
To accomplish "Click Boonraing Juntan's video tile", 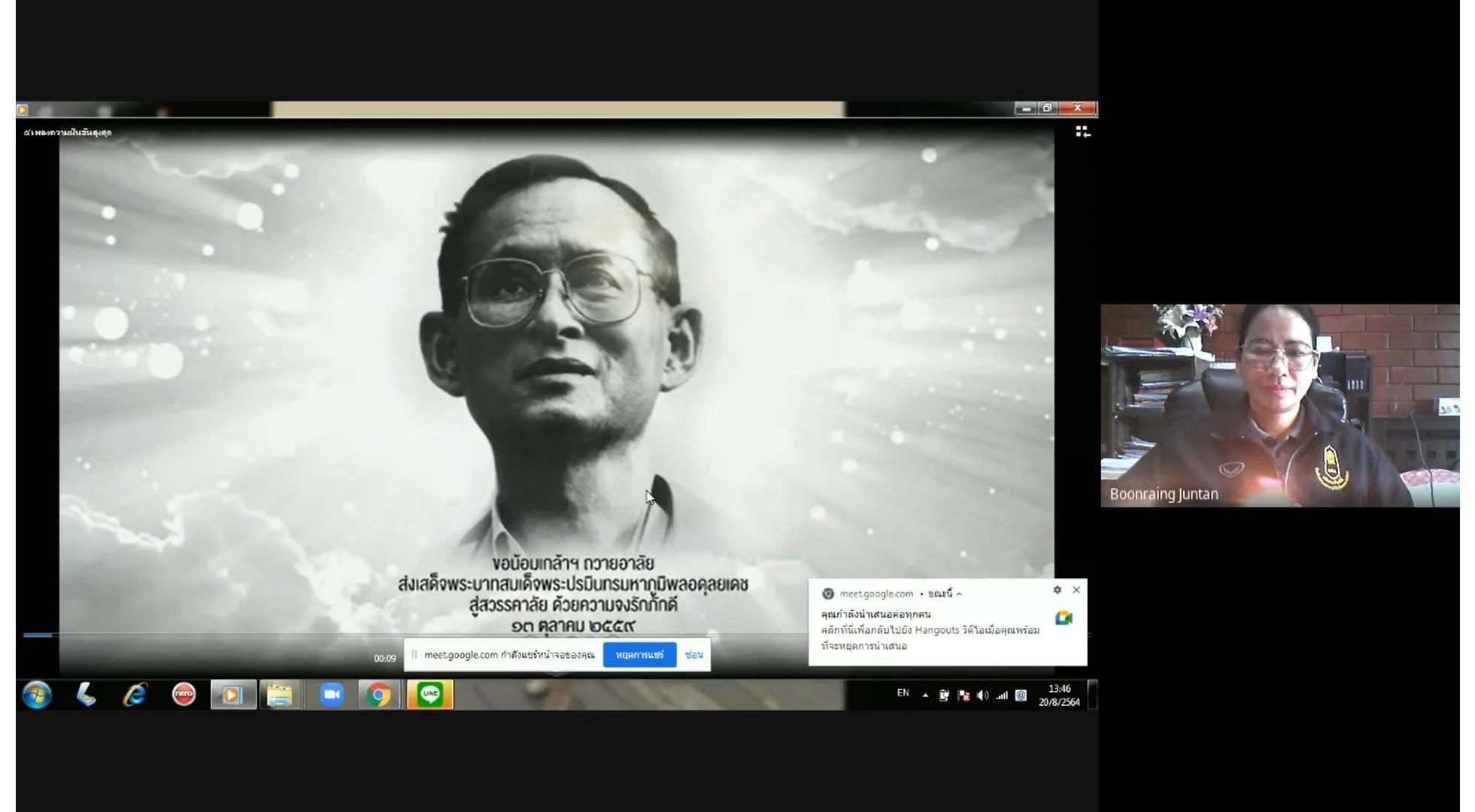I will click(x=1279, y=406).
